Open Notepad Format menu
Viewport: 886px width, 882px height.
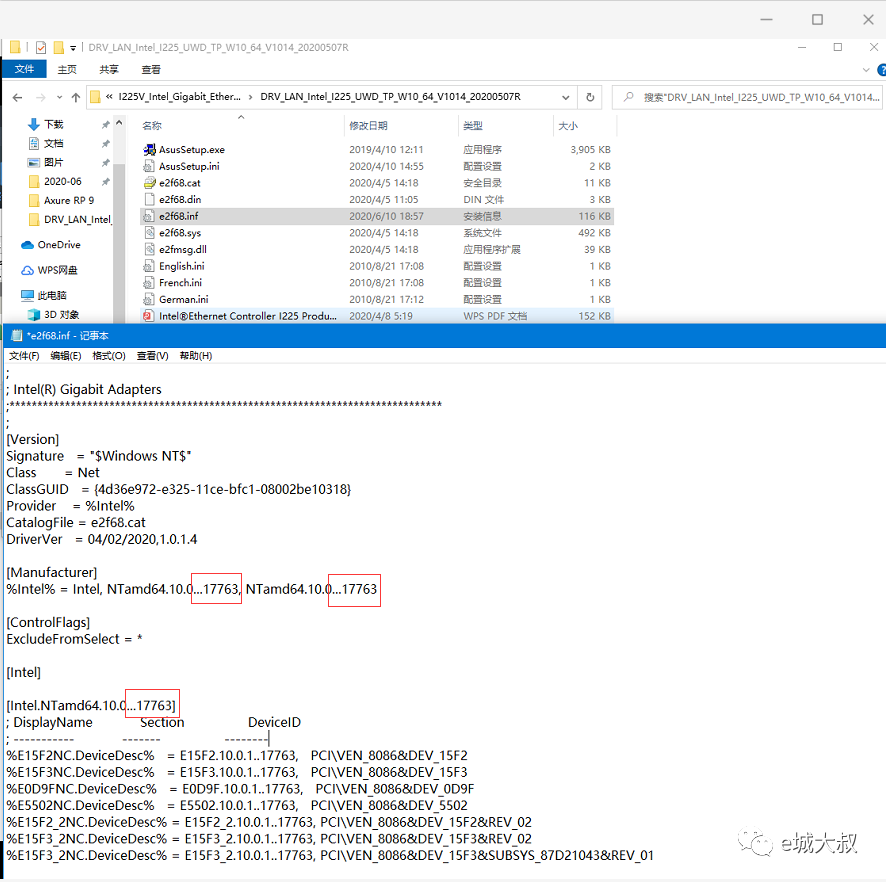click(108, 355)
